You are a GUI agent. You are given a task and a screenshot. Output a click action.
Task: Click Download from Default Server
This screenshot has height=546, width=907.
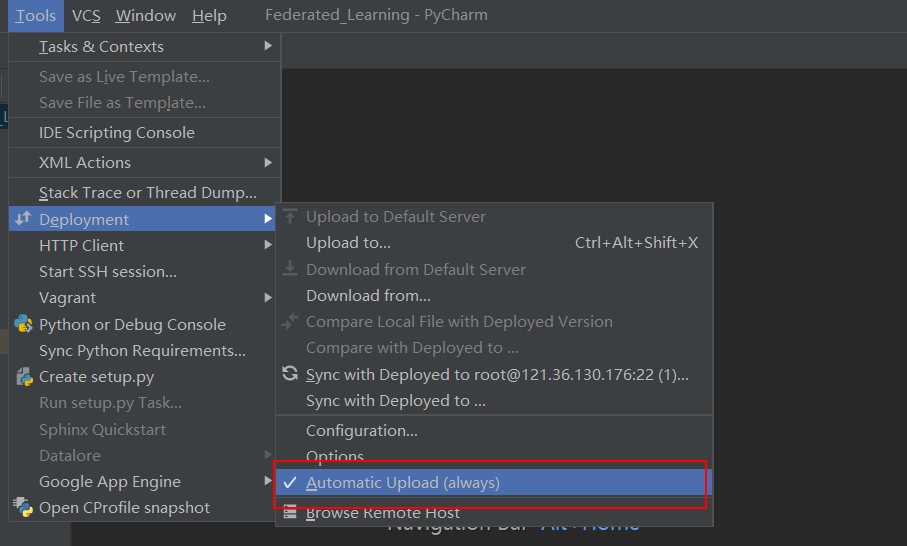(x=494, y=270)
